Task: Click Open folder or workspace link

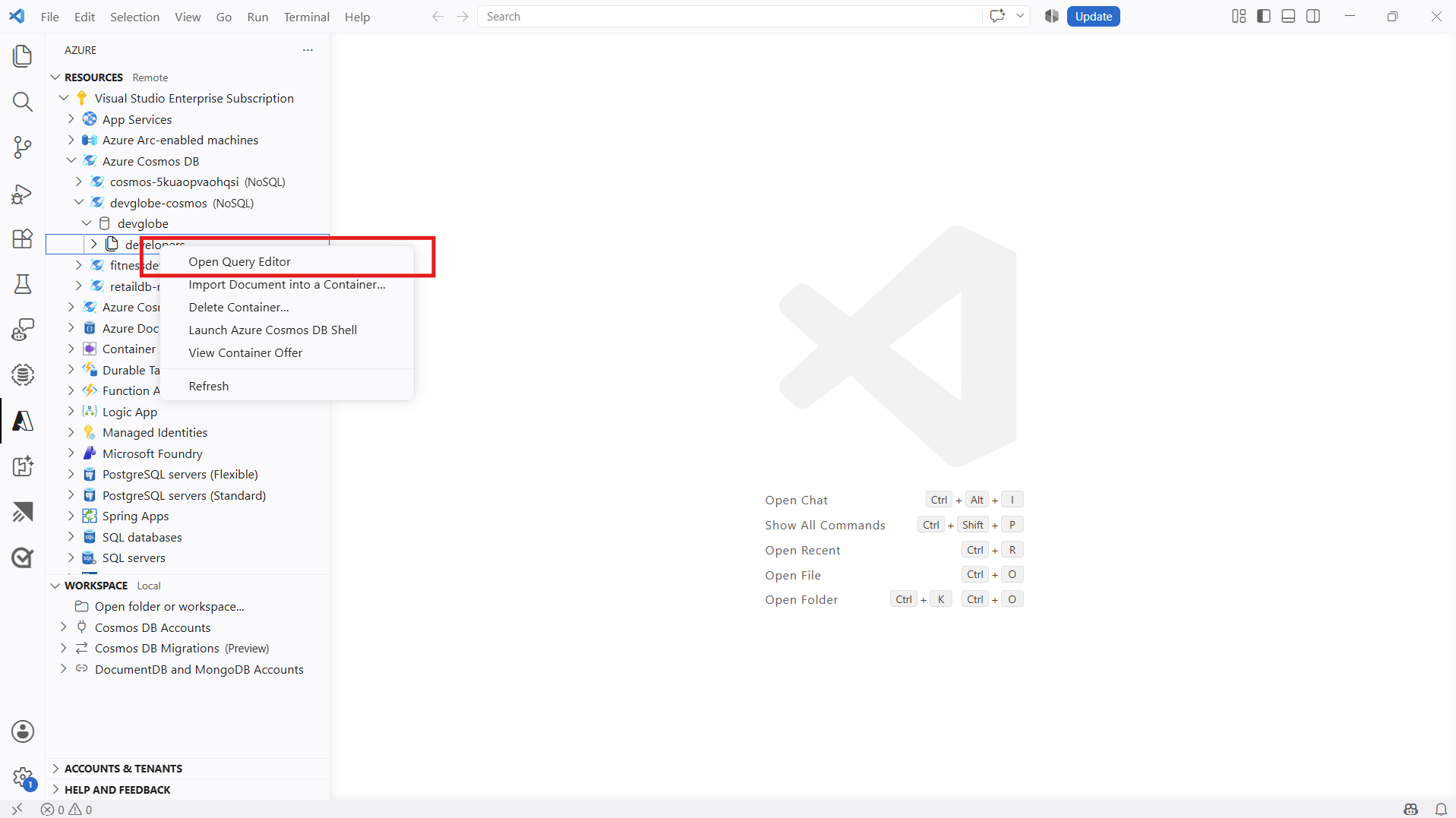Action: [169, 607]
